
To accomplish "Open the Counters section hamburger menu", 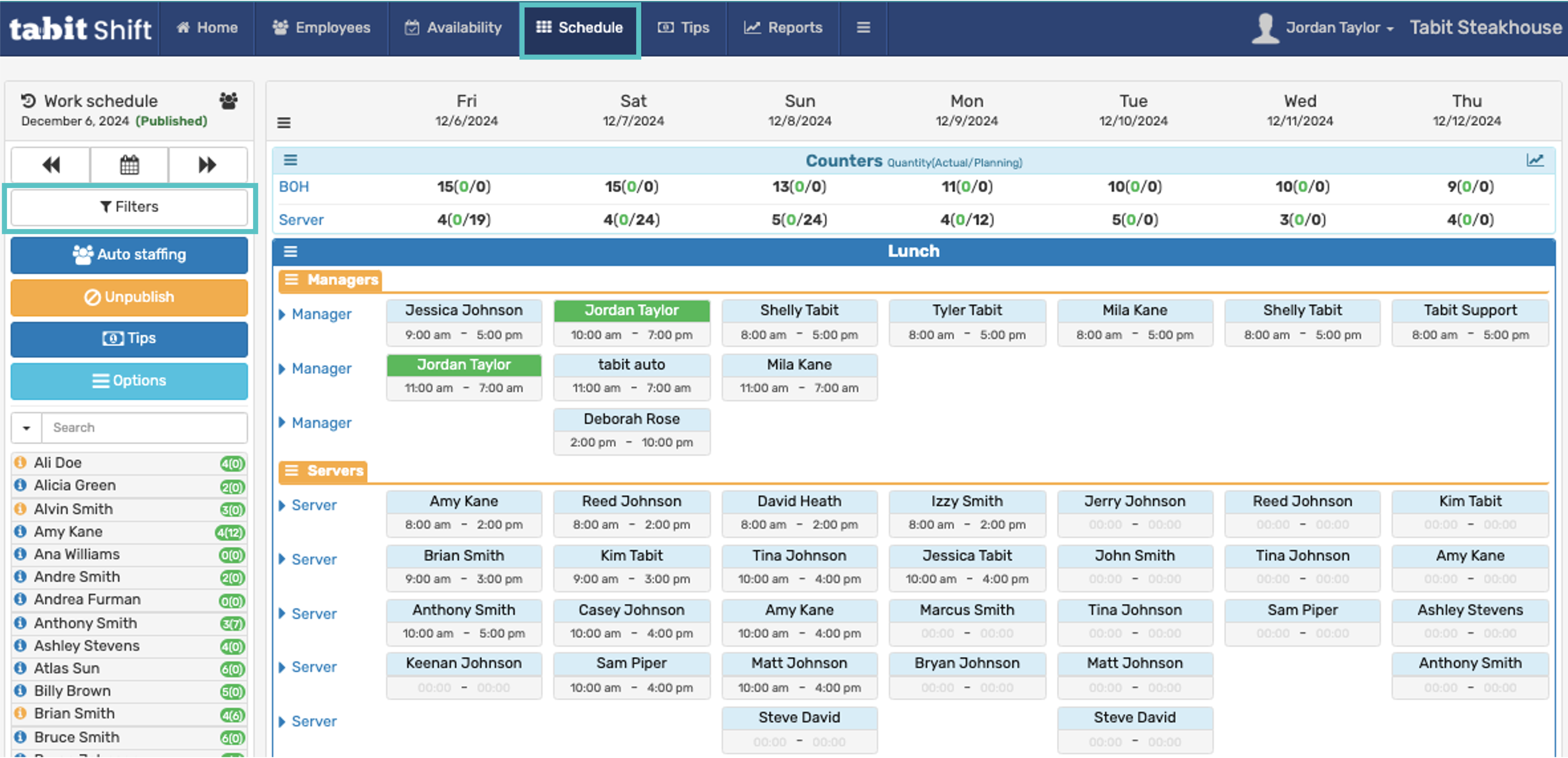I will point(290,160).
